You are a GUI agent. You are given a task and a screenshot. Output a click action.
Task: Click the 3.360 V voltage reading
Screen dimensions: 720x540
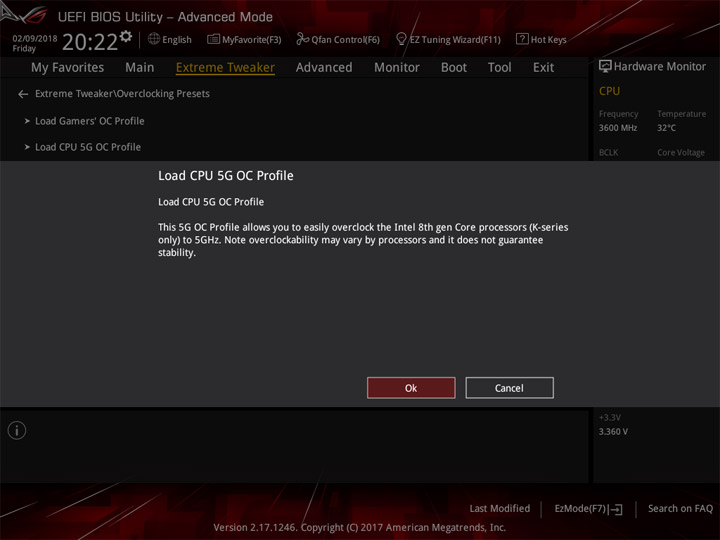[x=613, y=432]
